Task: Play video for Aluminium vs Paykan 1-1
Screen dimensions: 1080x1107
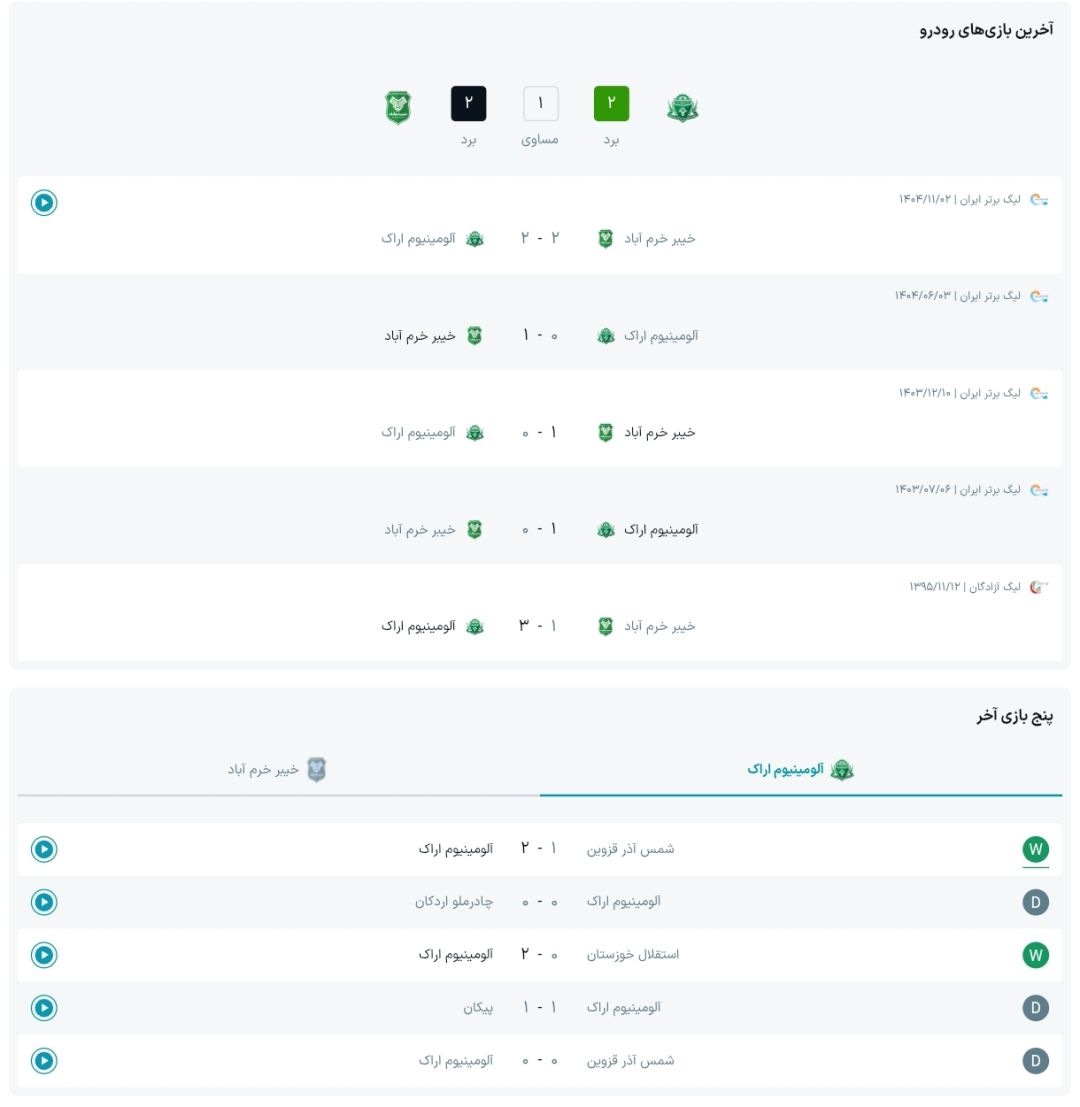Action: (x=44, y=1007)
